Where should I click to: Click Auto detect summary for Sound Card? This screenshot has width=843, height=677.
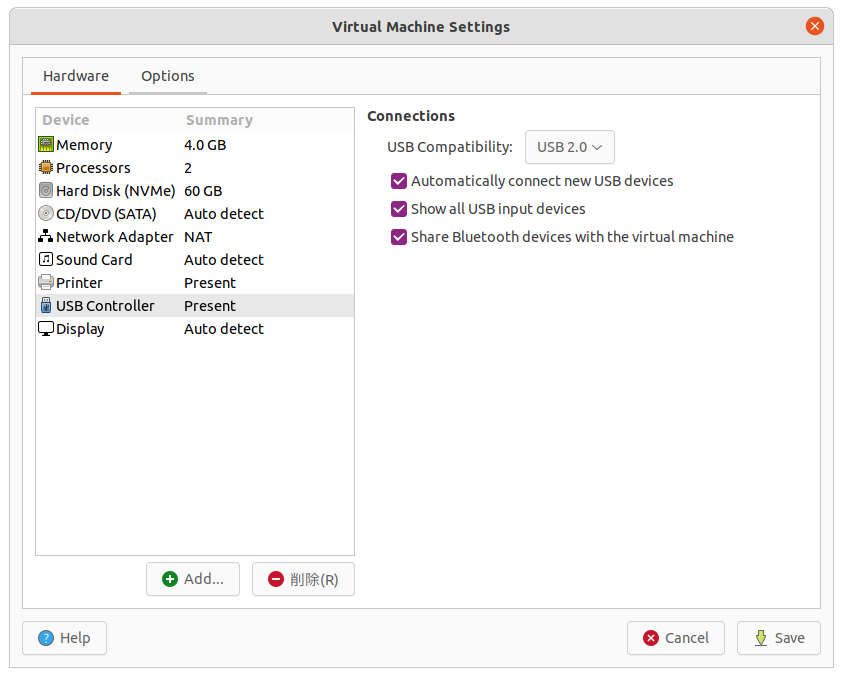pos(224,260)
